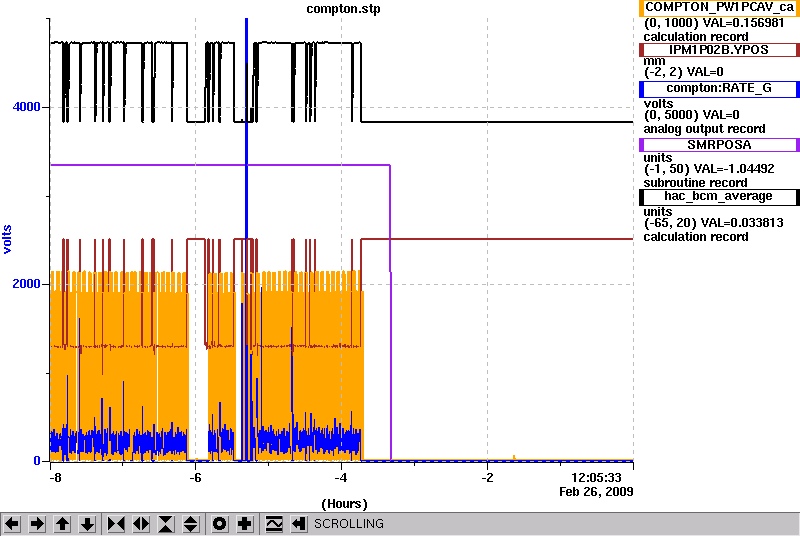Image resolution: width=800 pixels, height=536 pixels.
Task: Pan the graph right with the right arrow
Action: [x=37, y=524]
